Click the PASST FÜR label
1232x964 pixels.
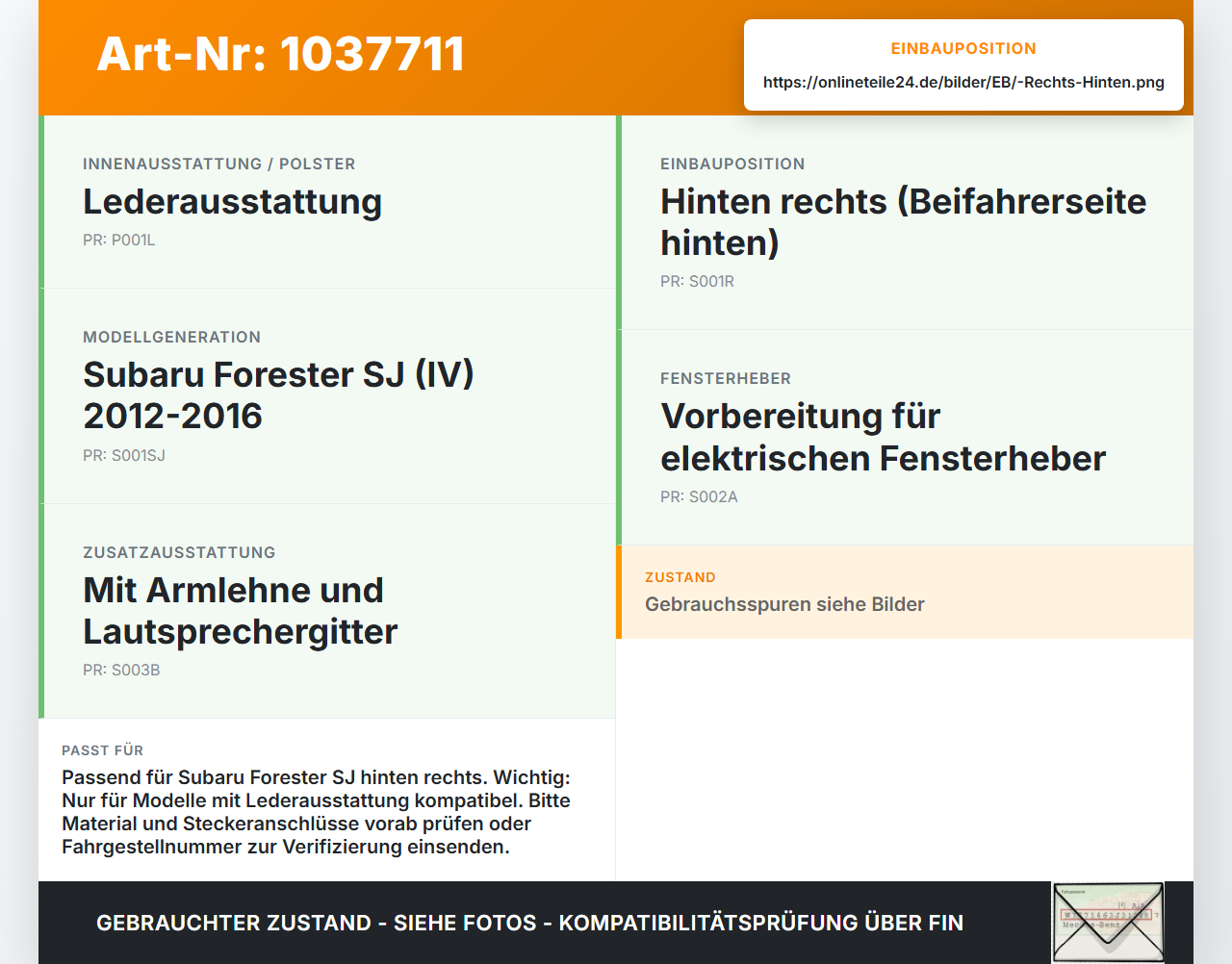click(102, 750)
